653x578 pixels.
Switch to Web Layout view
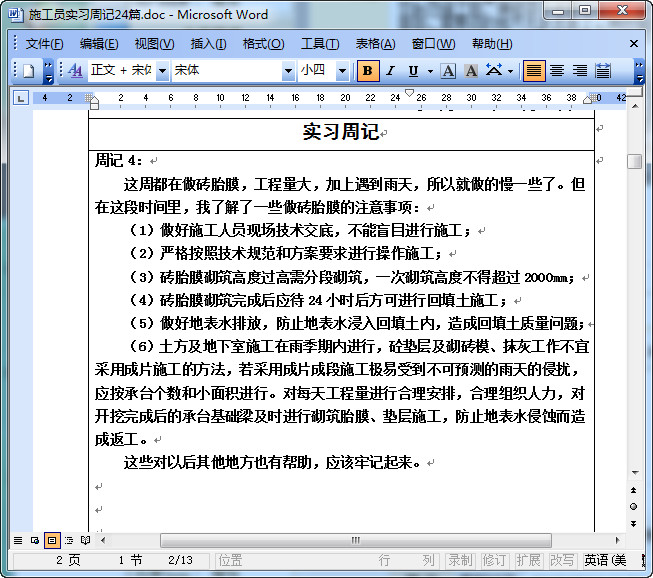(x=35, y=541)
